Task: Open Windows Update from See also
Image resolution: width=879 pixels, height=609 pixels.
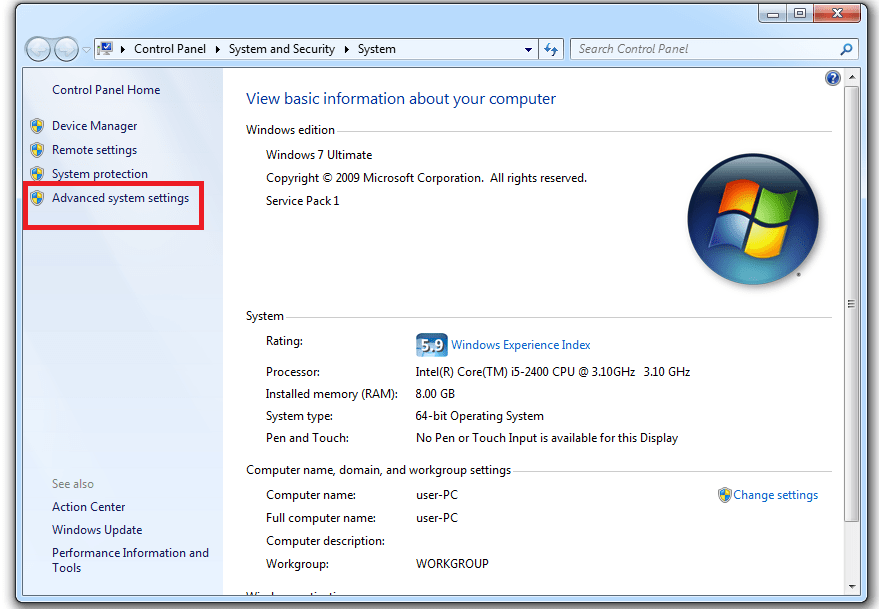Action: [97, 530]
